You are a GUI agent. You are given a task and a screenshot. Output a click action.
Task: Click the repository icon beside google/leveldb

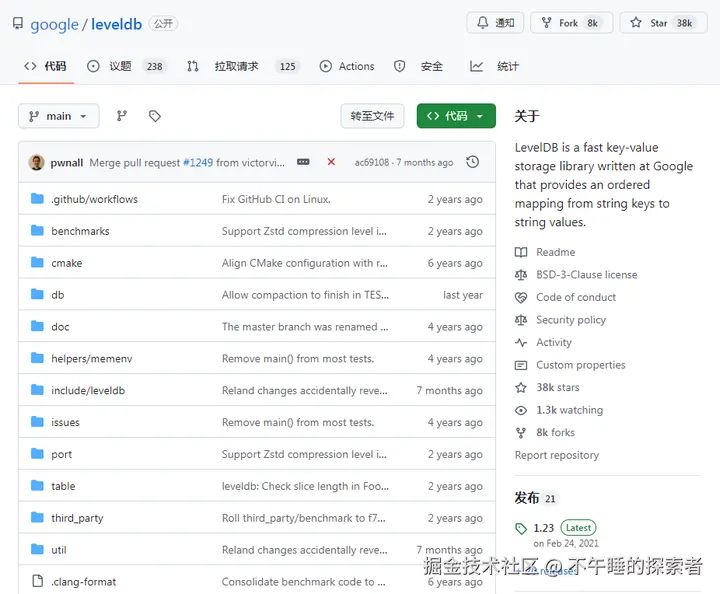[17, 23]
